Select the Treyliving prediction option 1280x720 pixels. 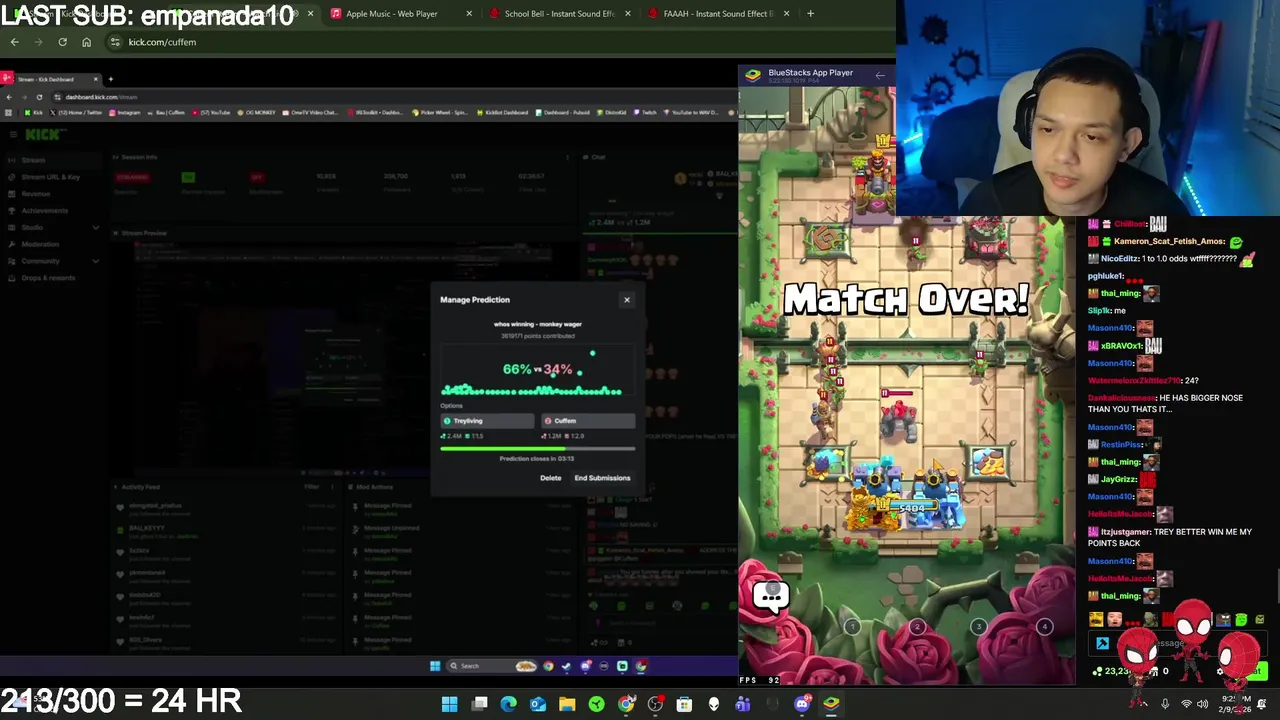487,421
